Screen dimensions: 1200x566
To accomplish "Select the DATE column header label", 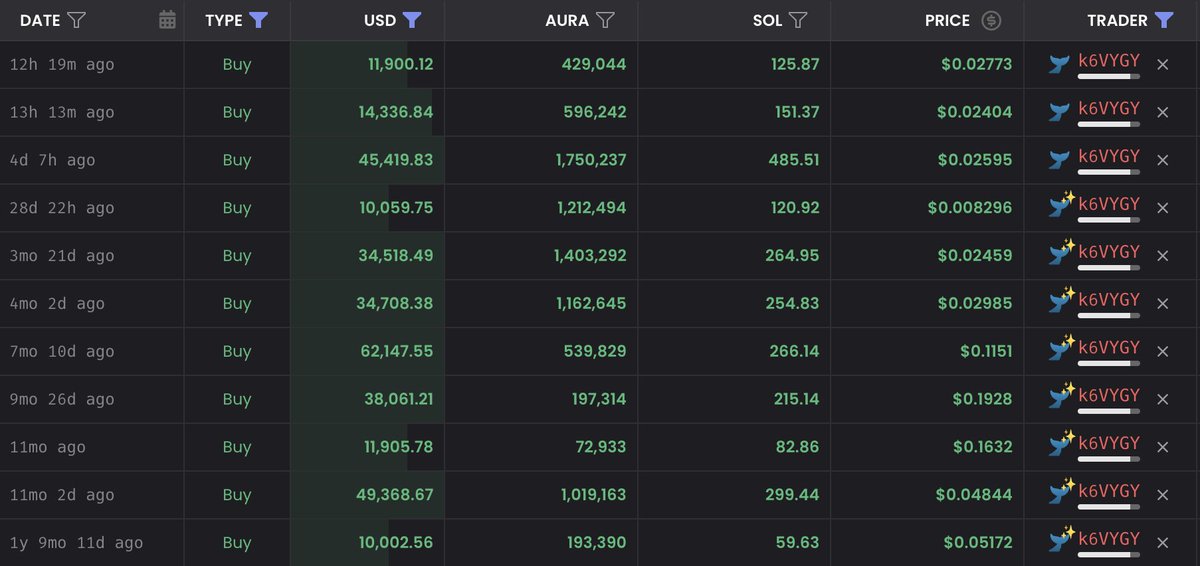I will click(x=40, y=20).
